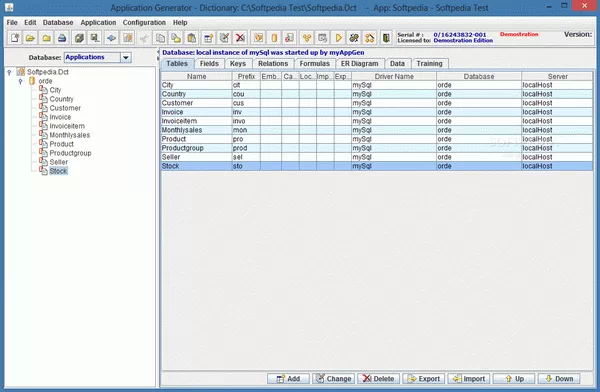The height and width of the screenshot is (392, 600).
Task: Click the Import button
Action: coord(469,379)
